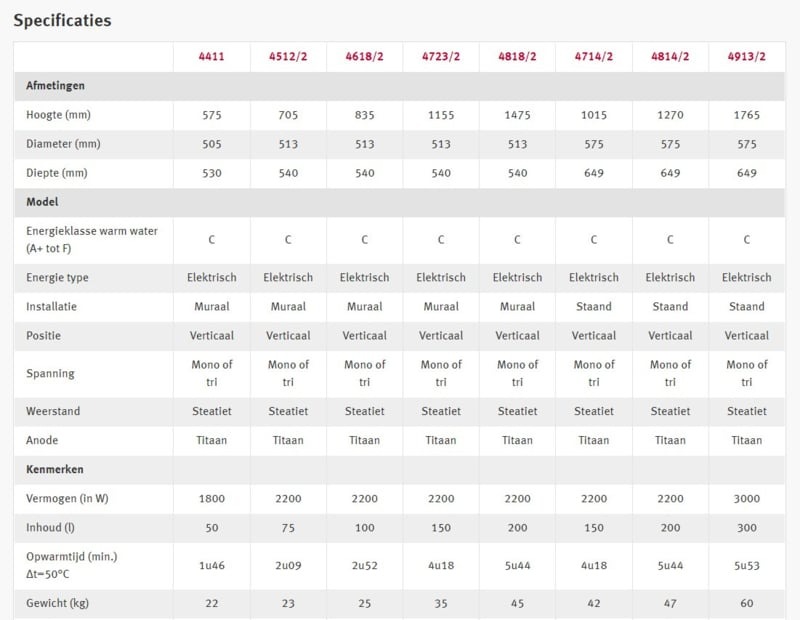Screen dimensions: 800x620
Task: Click the Specificaties heading
Action: click(62, 20)
